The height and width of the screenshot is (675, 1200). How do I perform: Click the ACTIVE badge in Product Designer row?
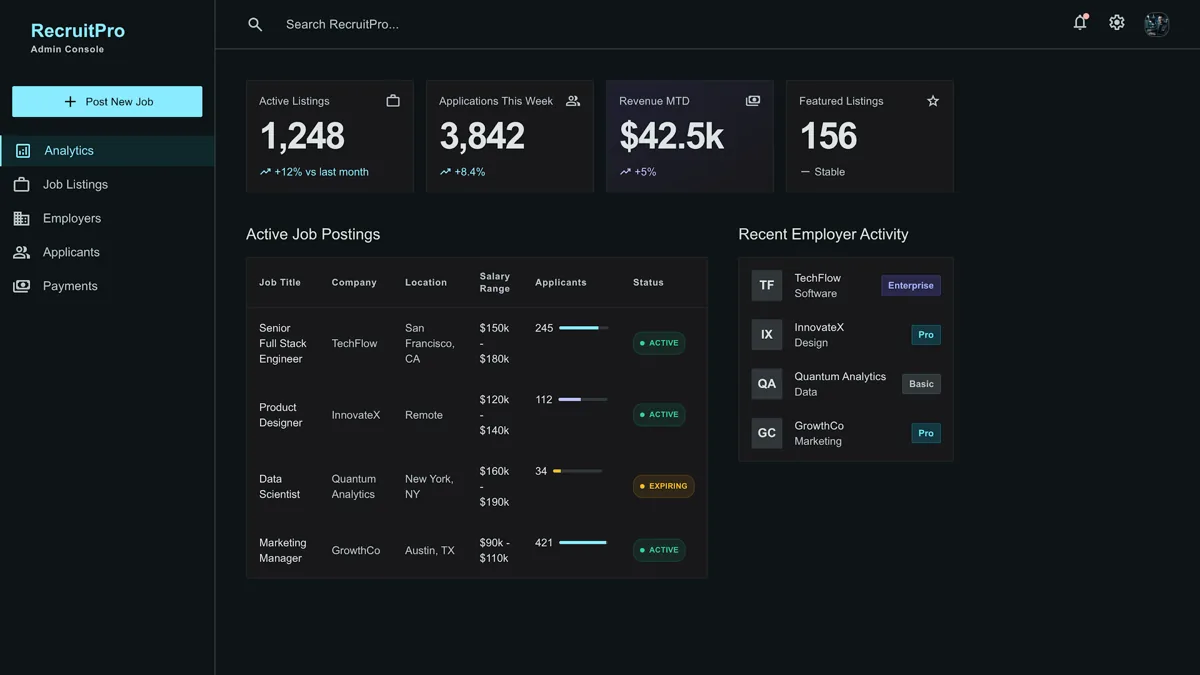[659, 414]
